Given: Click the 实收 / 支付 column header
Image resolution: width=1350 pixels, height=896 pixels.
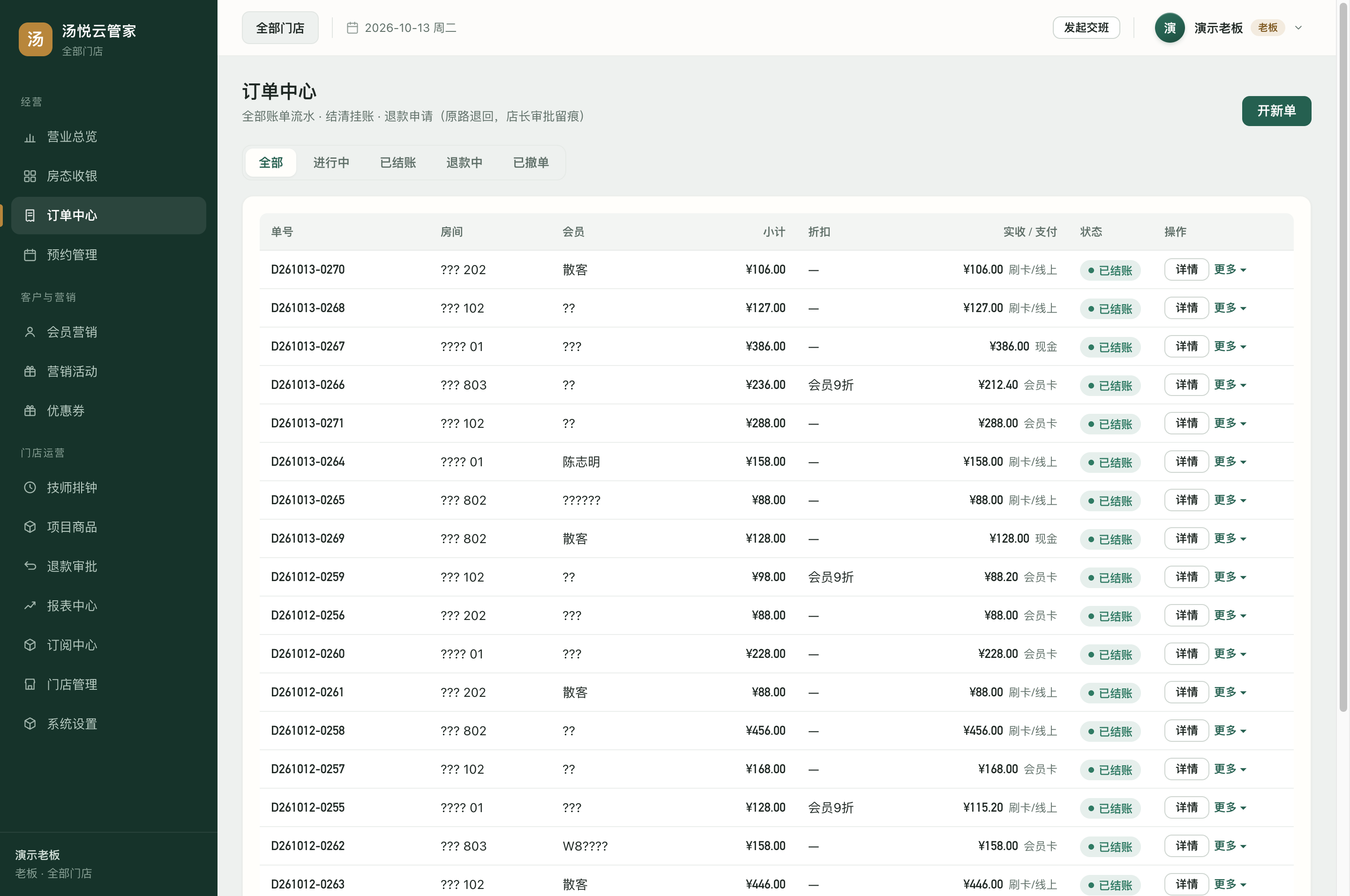Looking at the screenshot, I should tap(1030, 232).
